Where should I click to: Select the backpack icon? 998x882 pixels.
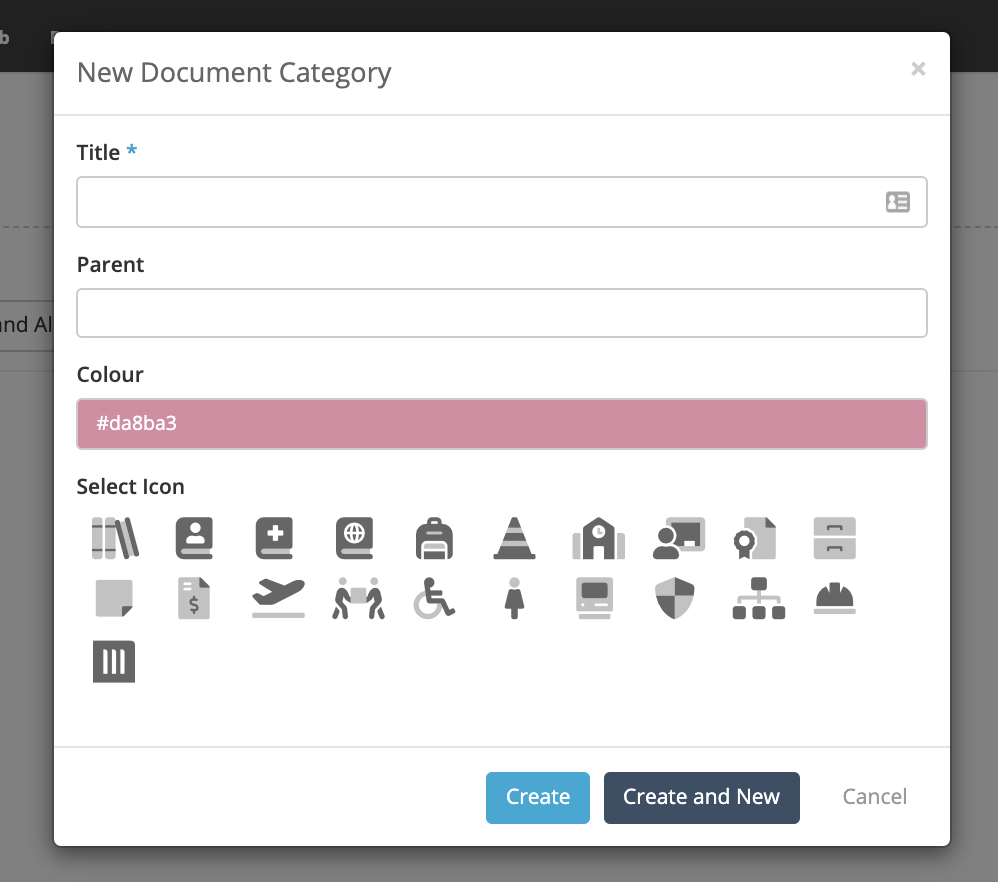pos(434,538)
